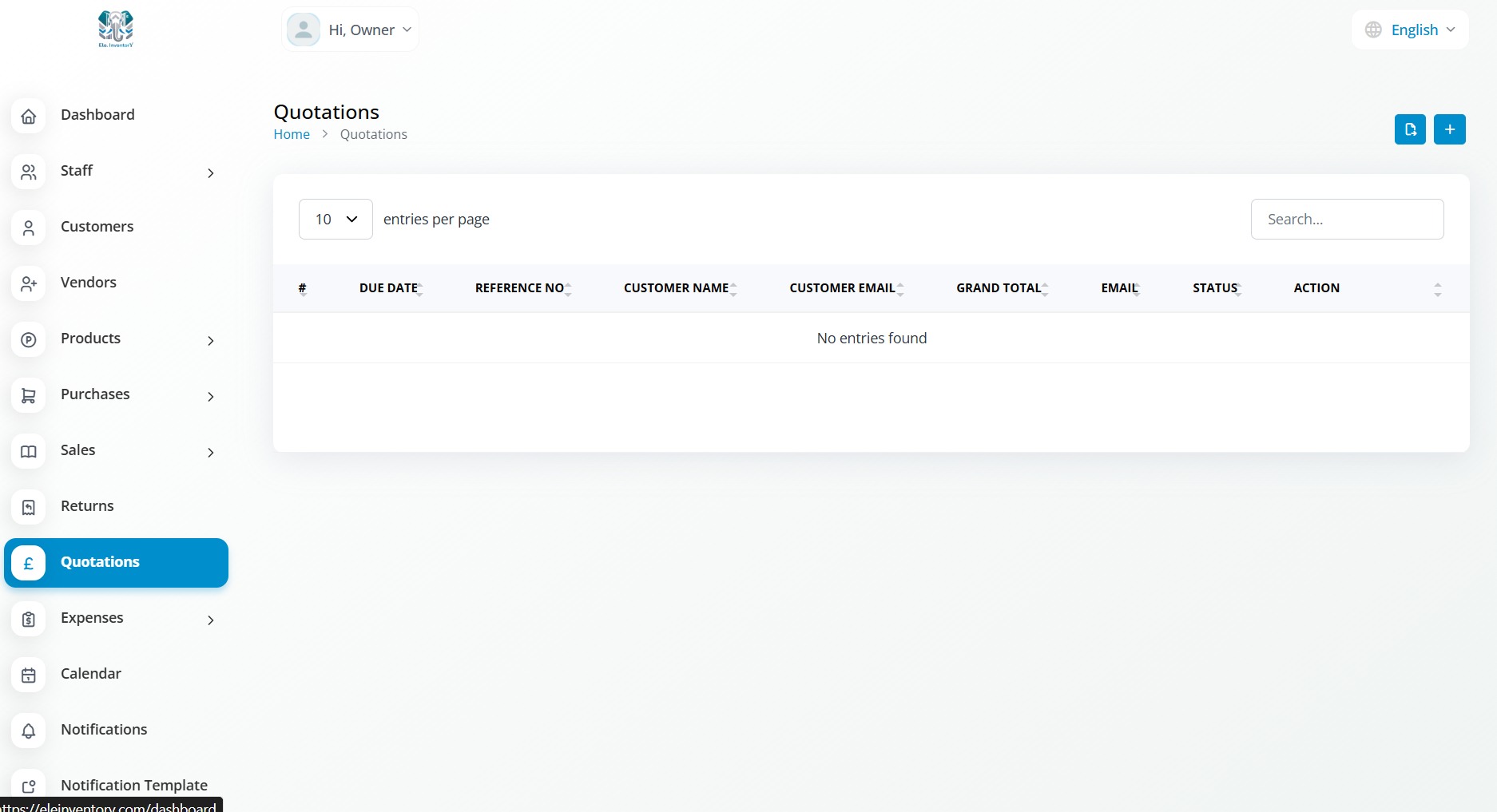
Task: Go to the Home breadcrumb link
Action: click(x=292, y=134)
